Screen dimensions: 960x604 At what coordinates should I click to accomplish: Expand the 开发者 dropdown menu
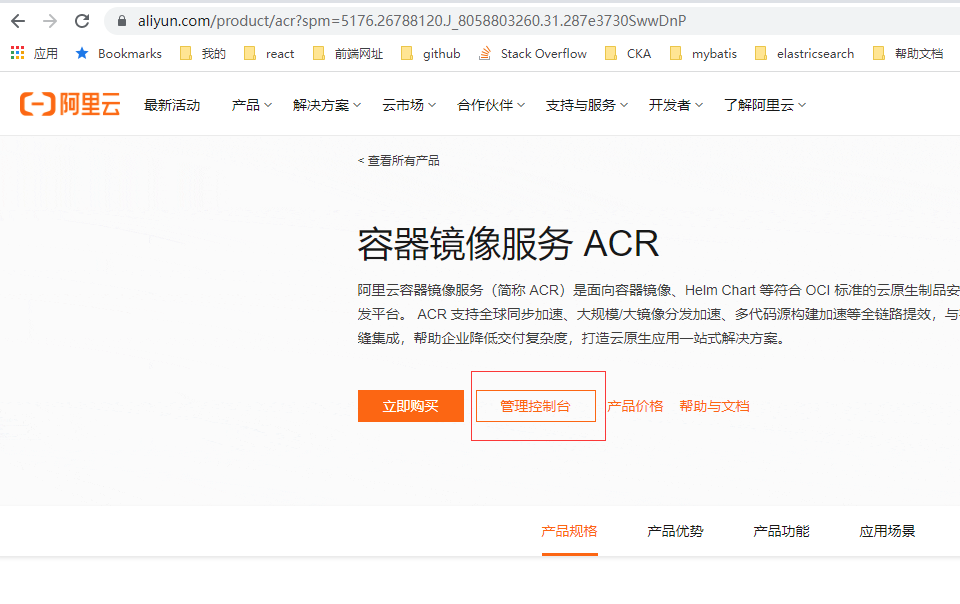[x=675, y=105]
